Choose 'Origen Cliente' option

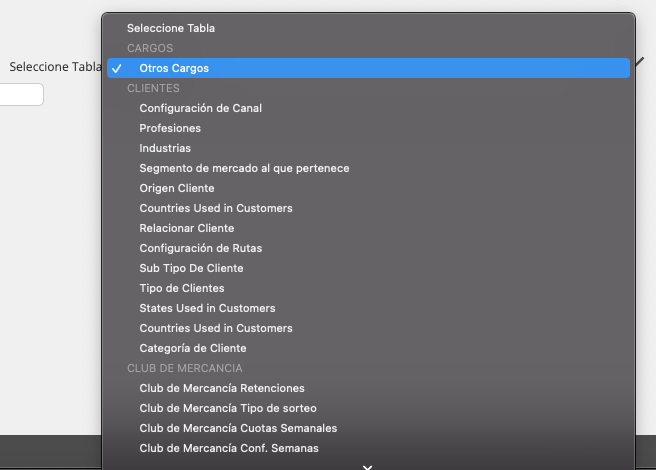(368, 188)
